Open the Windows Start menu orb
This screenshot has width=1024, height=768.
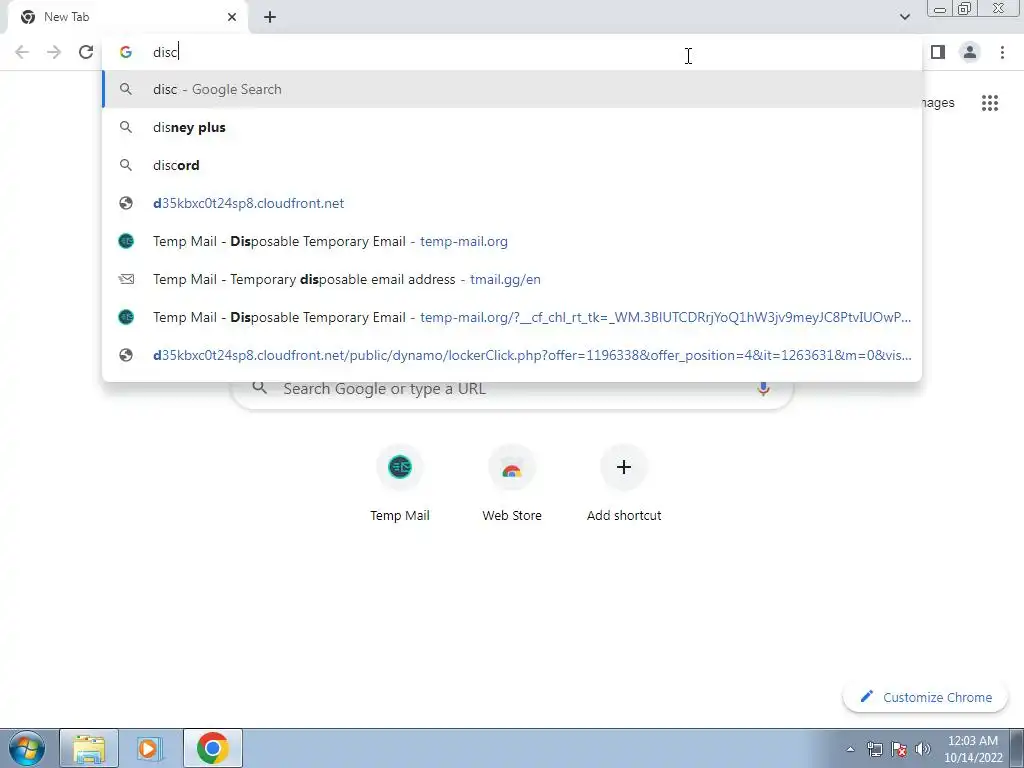click(x=27, y=748)
